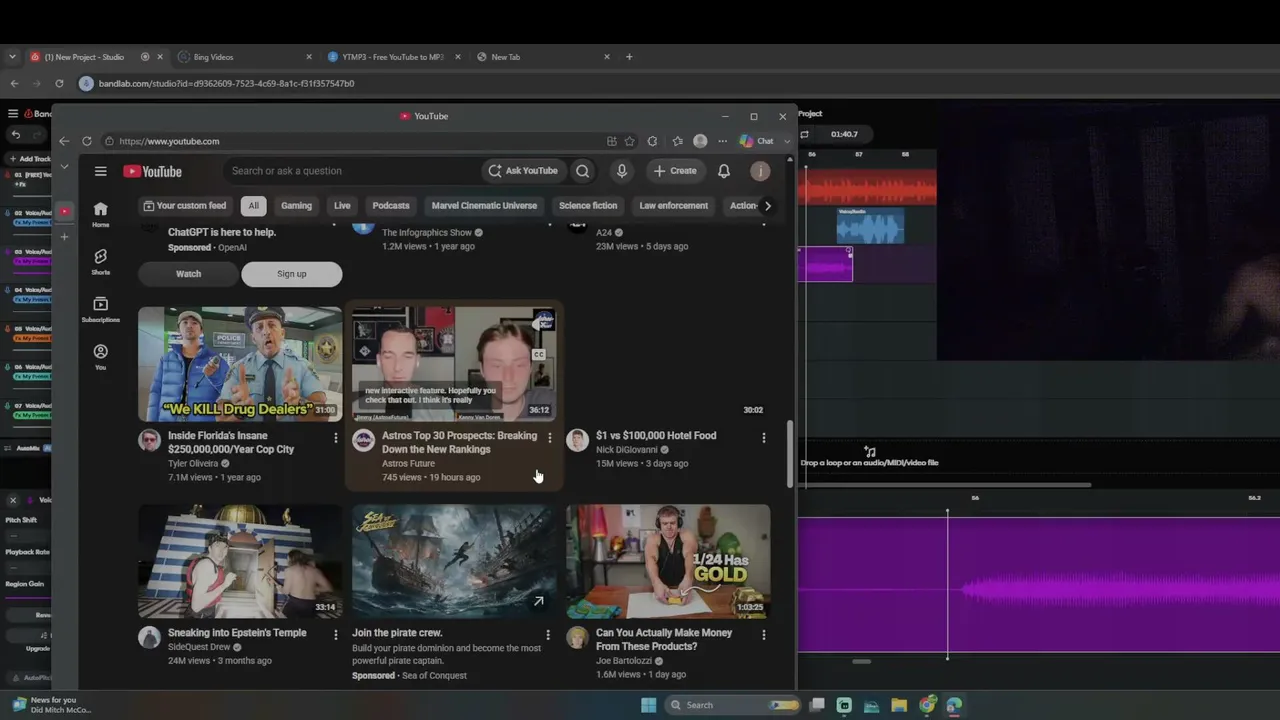Open the Sneaking into Epstein's Temple thumbnail
The height and width of the screenshot is (720, 1280).
(x=240, y=562)
